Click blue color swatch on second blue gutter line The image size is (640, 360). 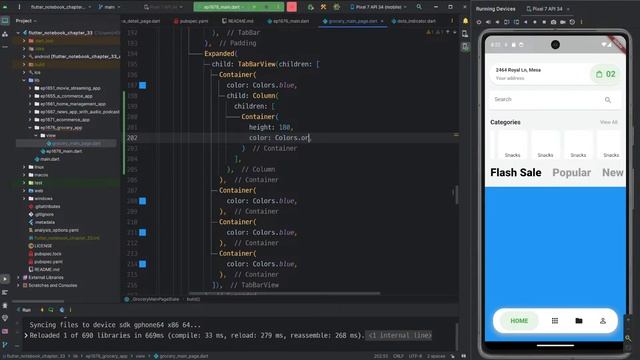142,201
